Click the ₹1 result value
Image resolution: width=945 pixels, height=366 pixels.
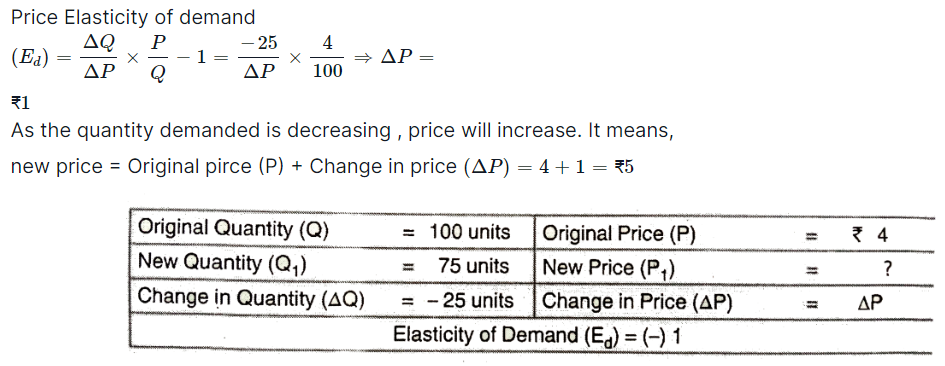[20, 103]
